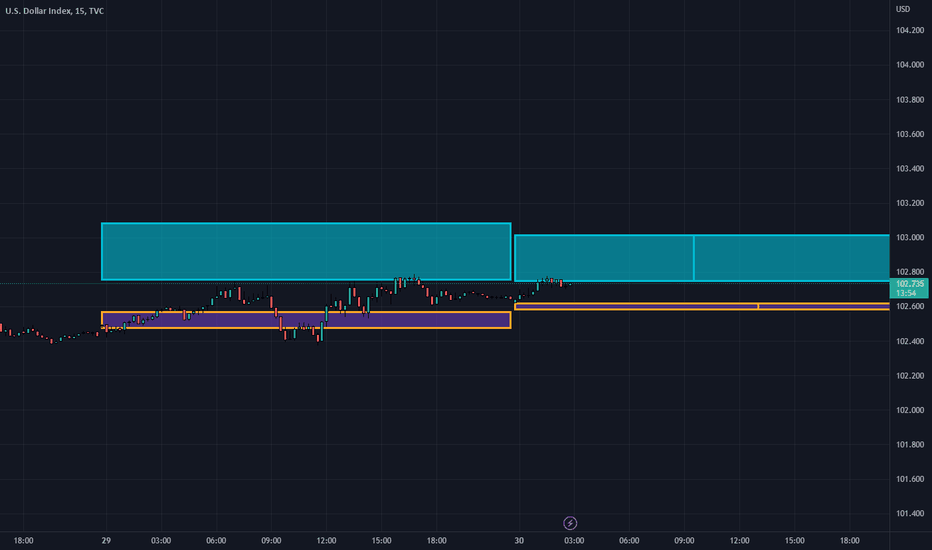Click the 102.200 price axis label
This screenshot has height=550, width=932.
coord(910,376)
